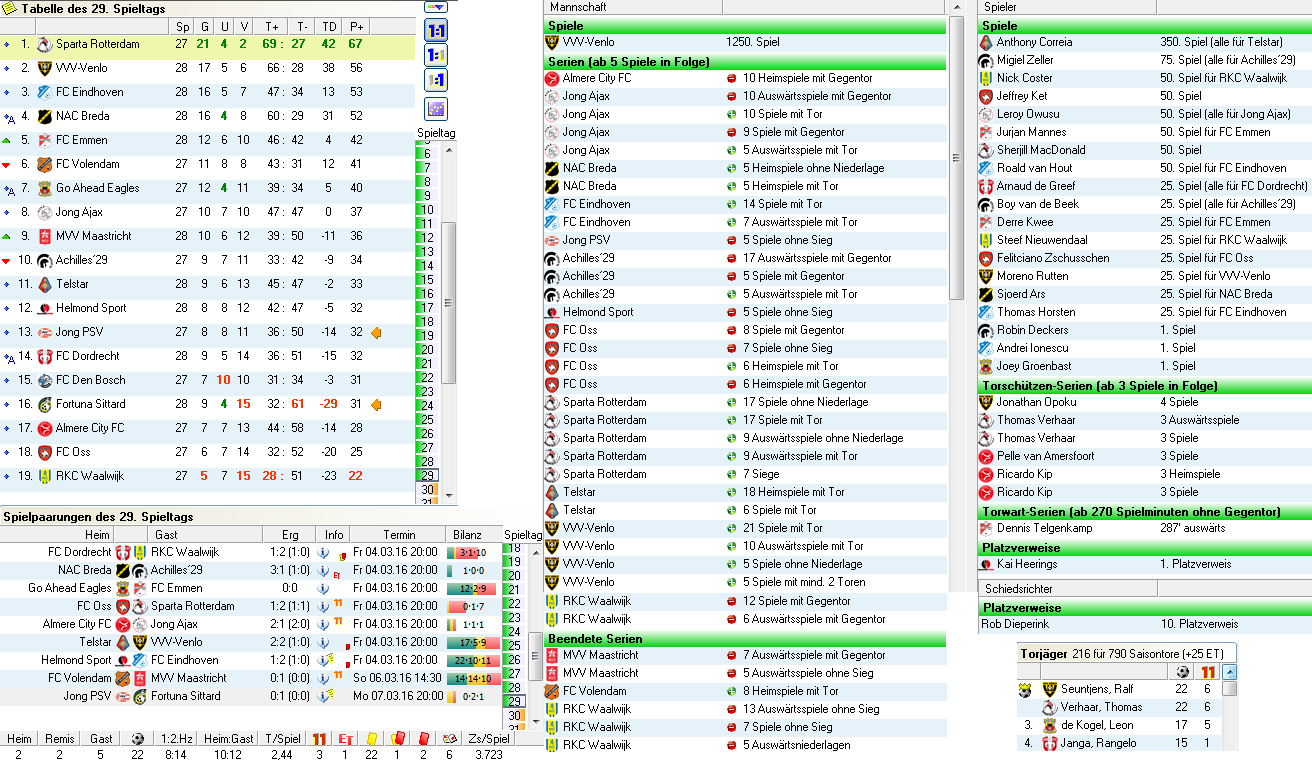
Task: Open info icon for Go Ahead Eagles match
Action: point(324,588)
